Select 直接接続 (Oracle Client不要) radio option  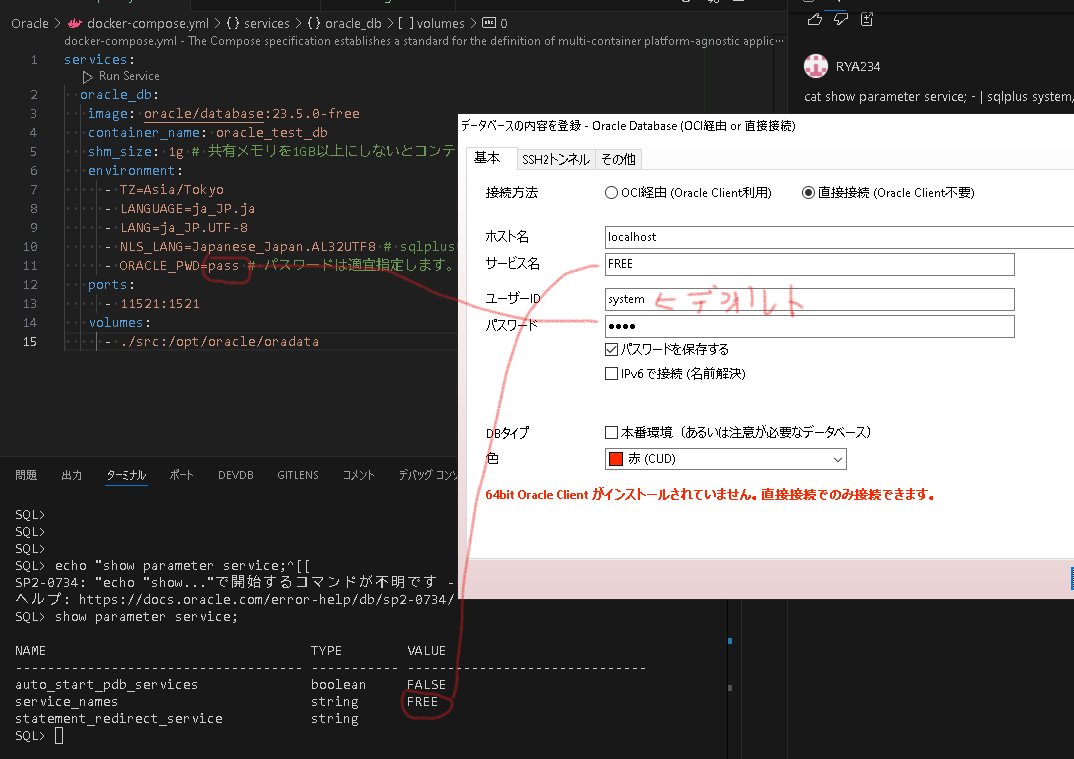click(x=808, y=193)
